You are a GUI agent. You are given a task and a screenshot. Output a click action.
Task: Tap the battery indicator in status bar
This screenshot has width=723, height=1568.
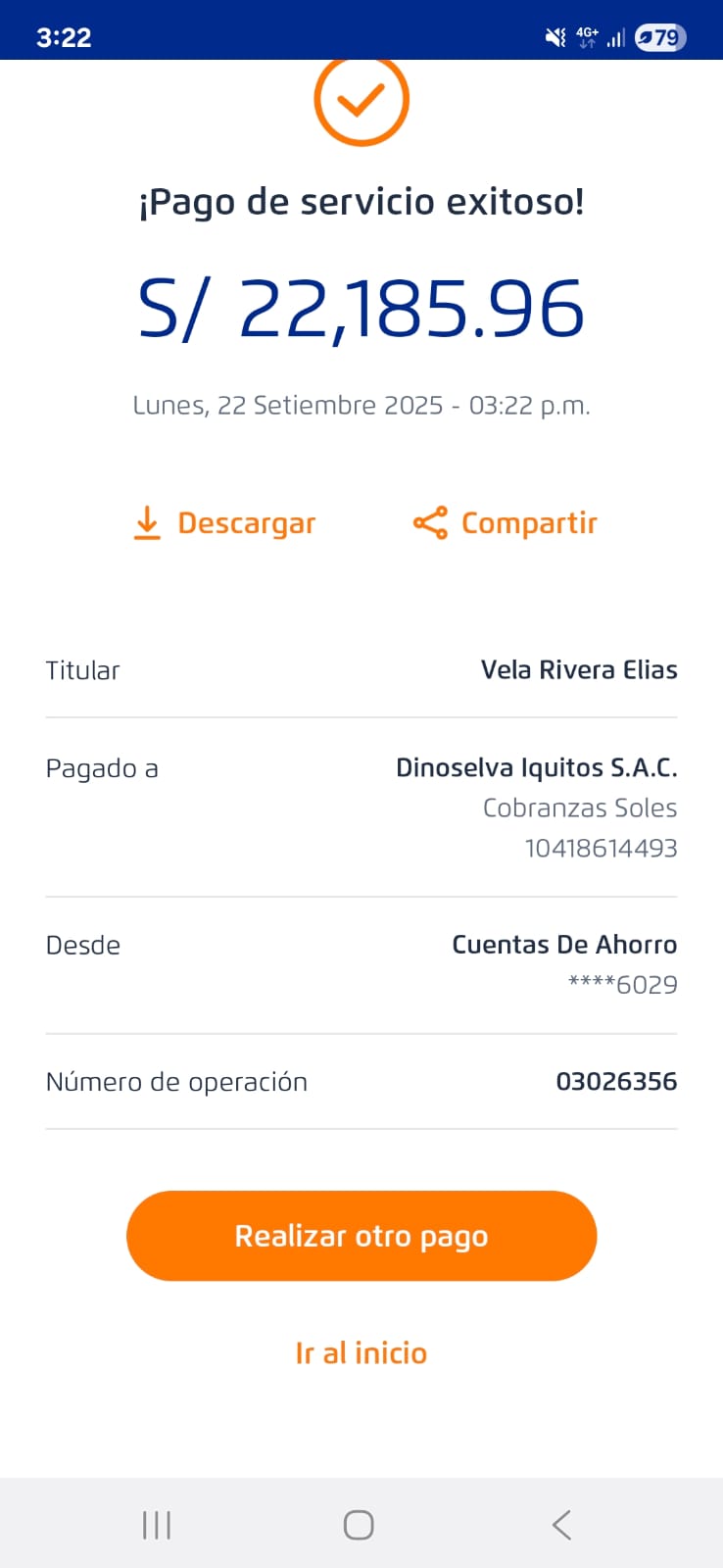[660, 37]
